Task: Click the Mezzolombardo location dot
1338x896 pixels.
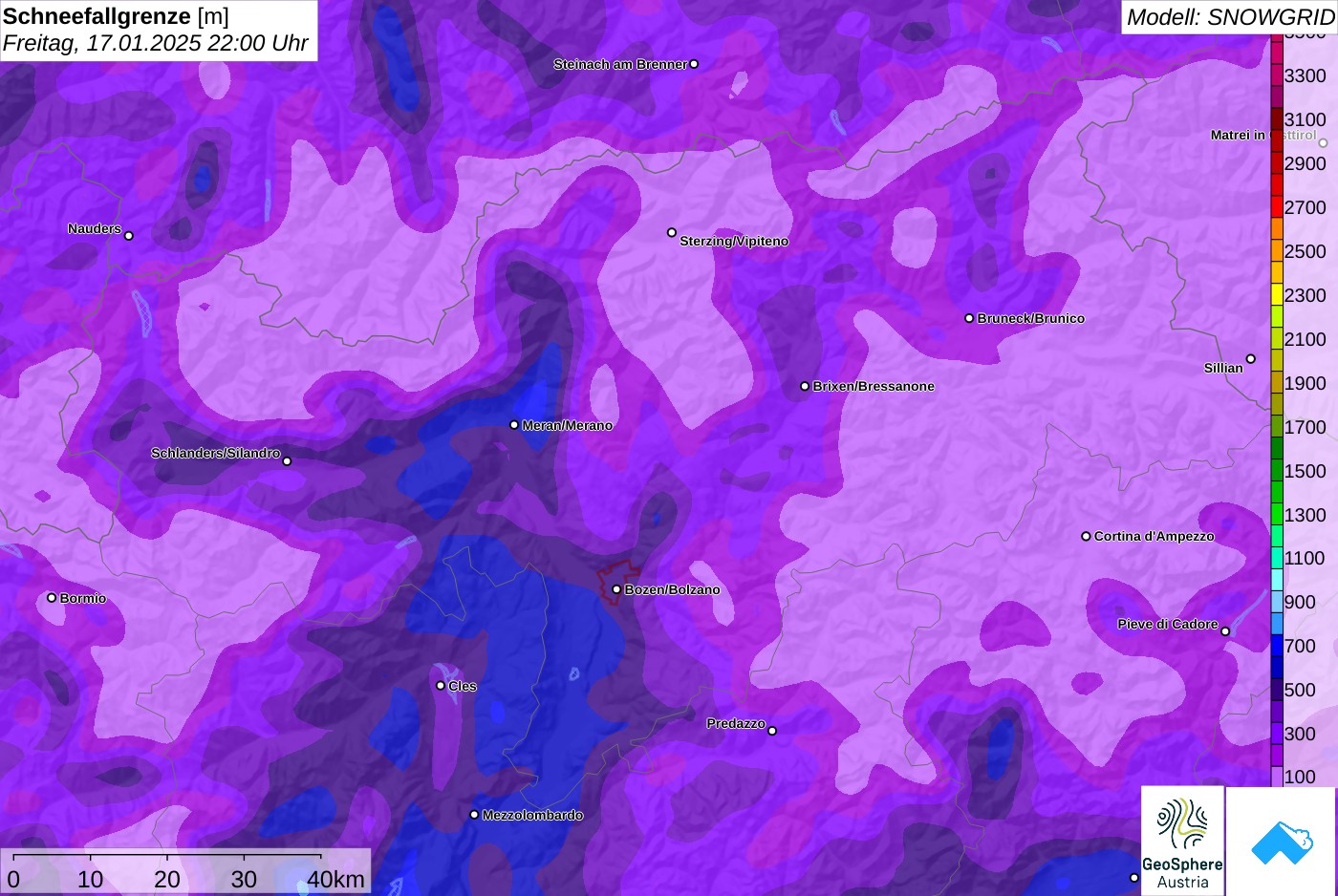Action: click(x=474, y=815)
